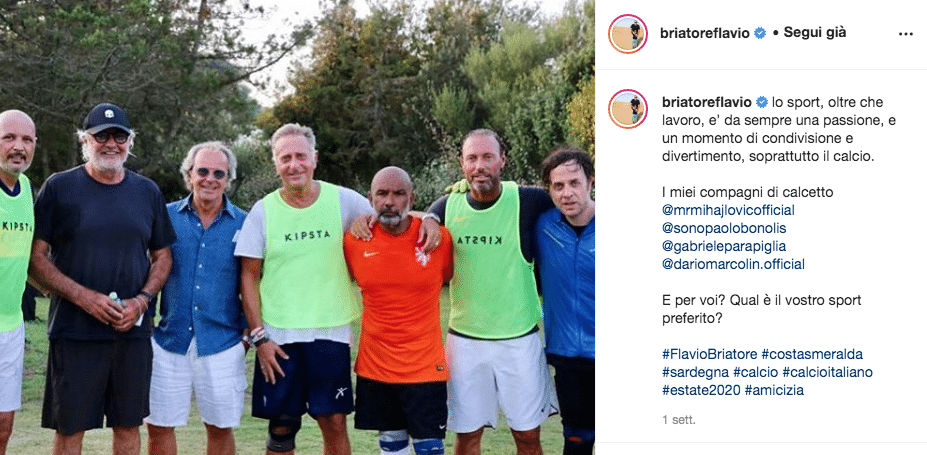927x455 pixels.
Task: Open briatoreflavio username in the caption
Action: point(707,103)
